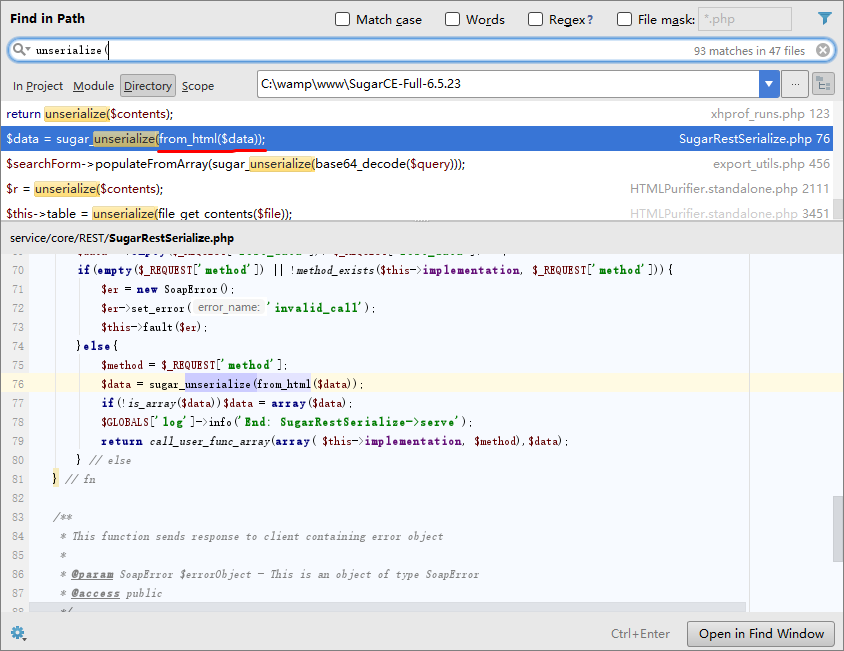Screen dimensions: 844x651
Task: Select the Scope tab
Action: click(198, 86)
